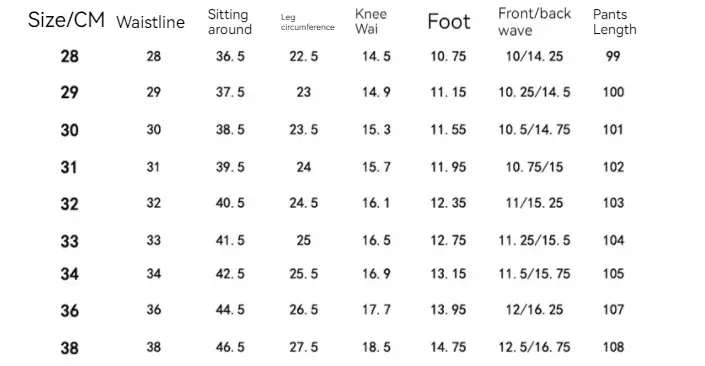705x366 pixels.
Task: Click the Knee Wai header
Action: [371, 21]
